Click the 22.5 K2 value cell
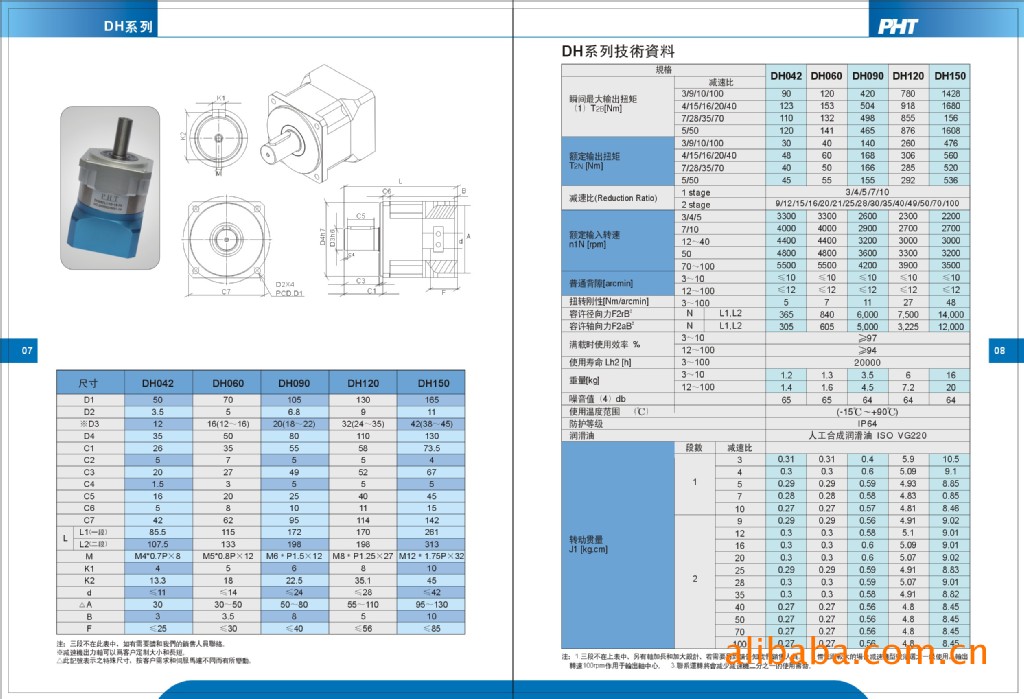This screenshot has width=1024, height=699. 295,581
